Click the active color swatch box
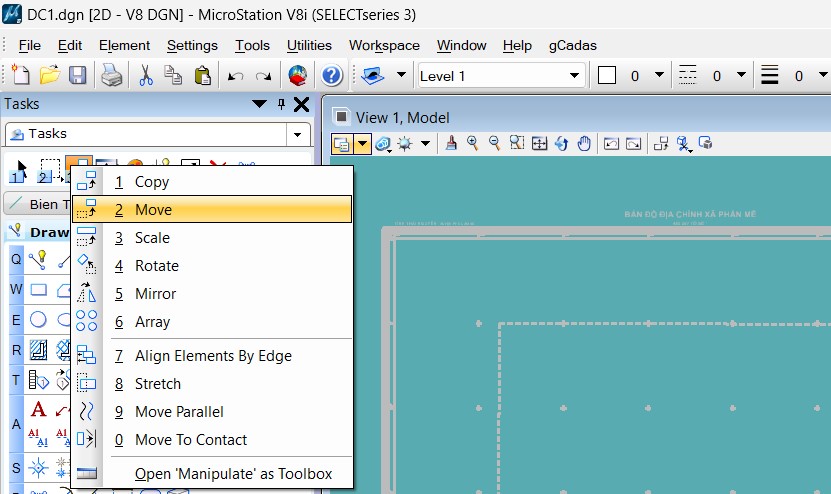 (607, 76)
